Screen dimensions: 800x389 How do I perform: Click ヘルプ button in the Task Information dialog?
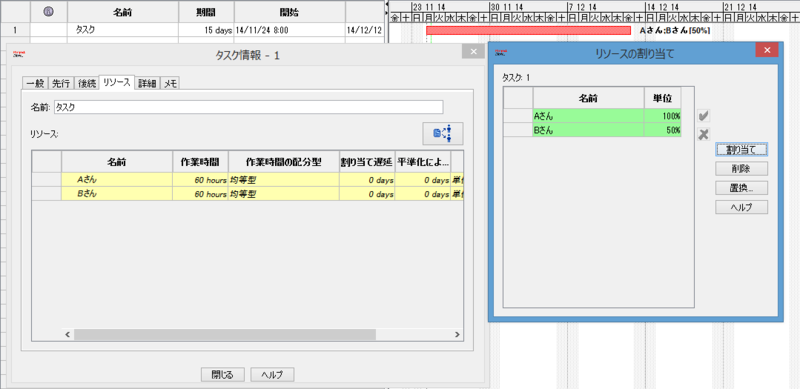(x=272, y=375)
